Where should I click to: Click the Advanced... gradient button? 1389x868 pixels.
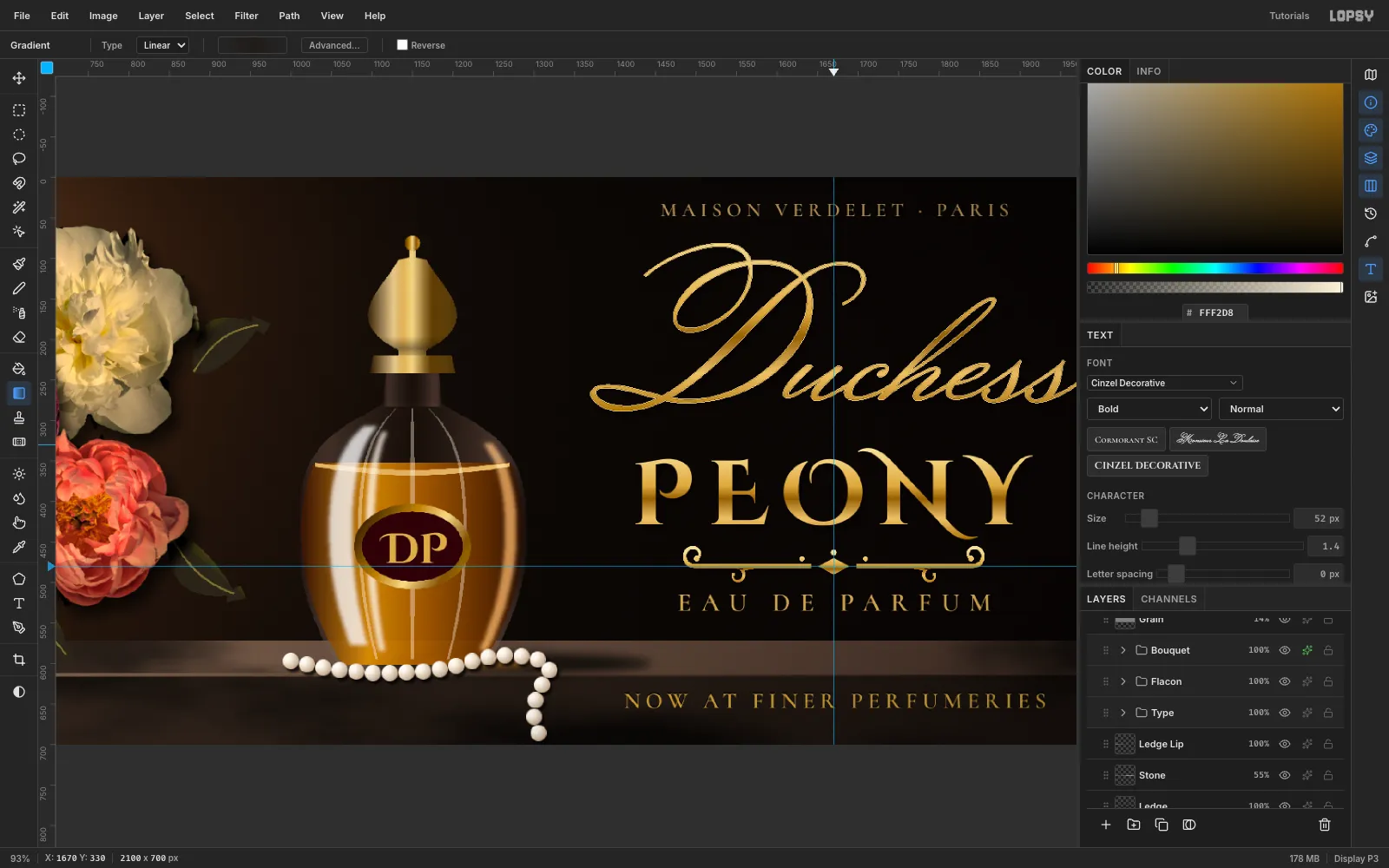click(334, 45)
